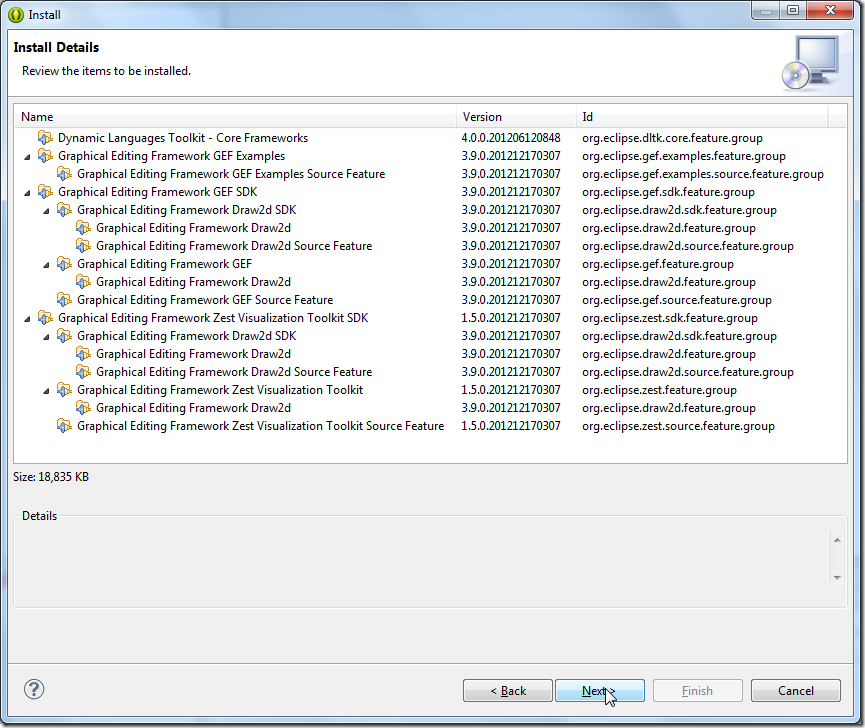Viewport: 865px width, 728px height.
Task: Click org.eclipse.gef.feature.group id
Action: click(x=658, y=264)
